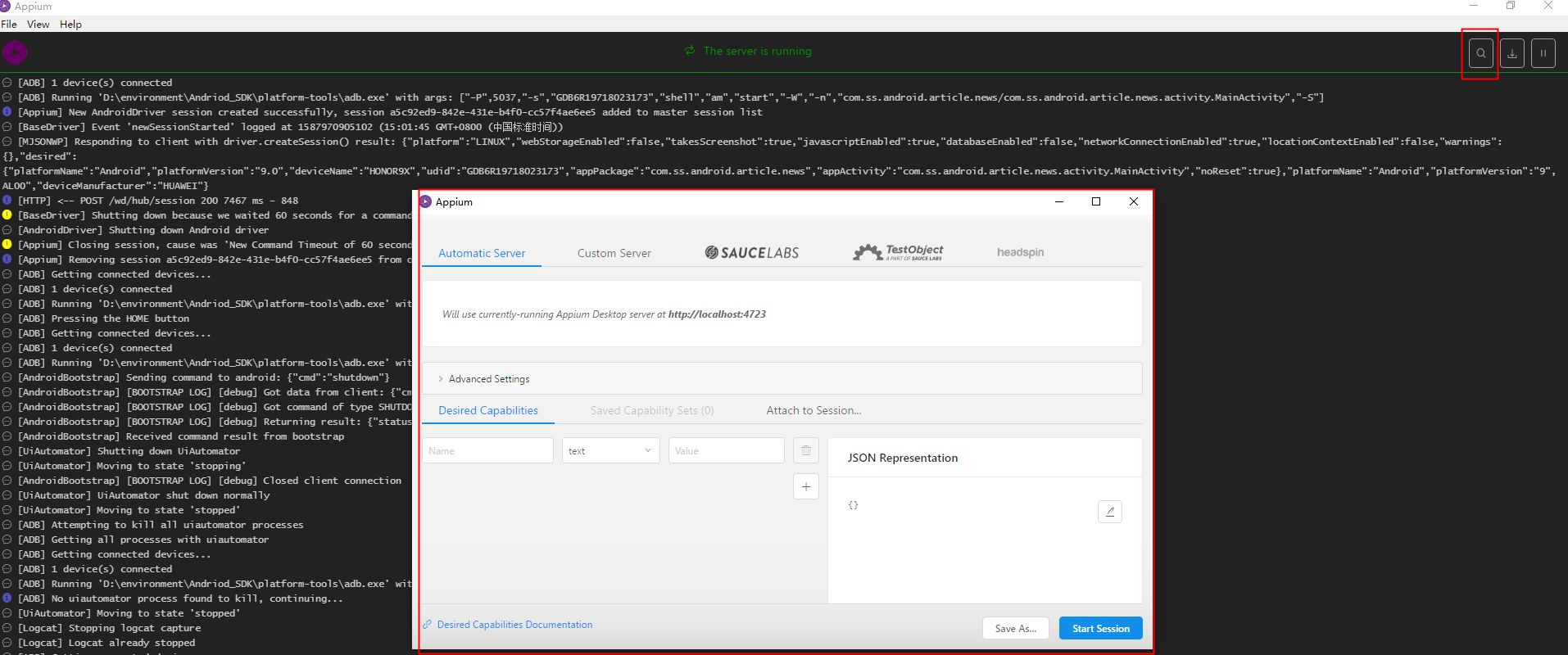
Task: Select log line 'UiAutomator shut down normally'
Action: tap(143, 495)
